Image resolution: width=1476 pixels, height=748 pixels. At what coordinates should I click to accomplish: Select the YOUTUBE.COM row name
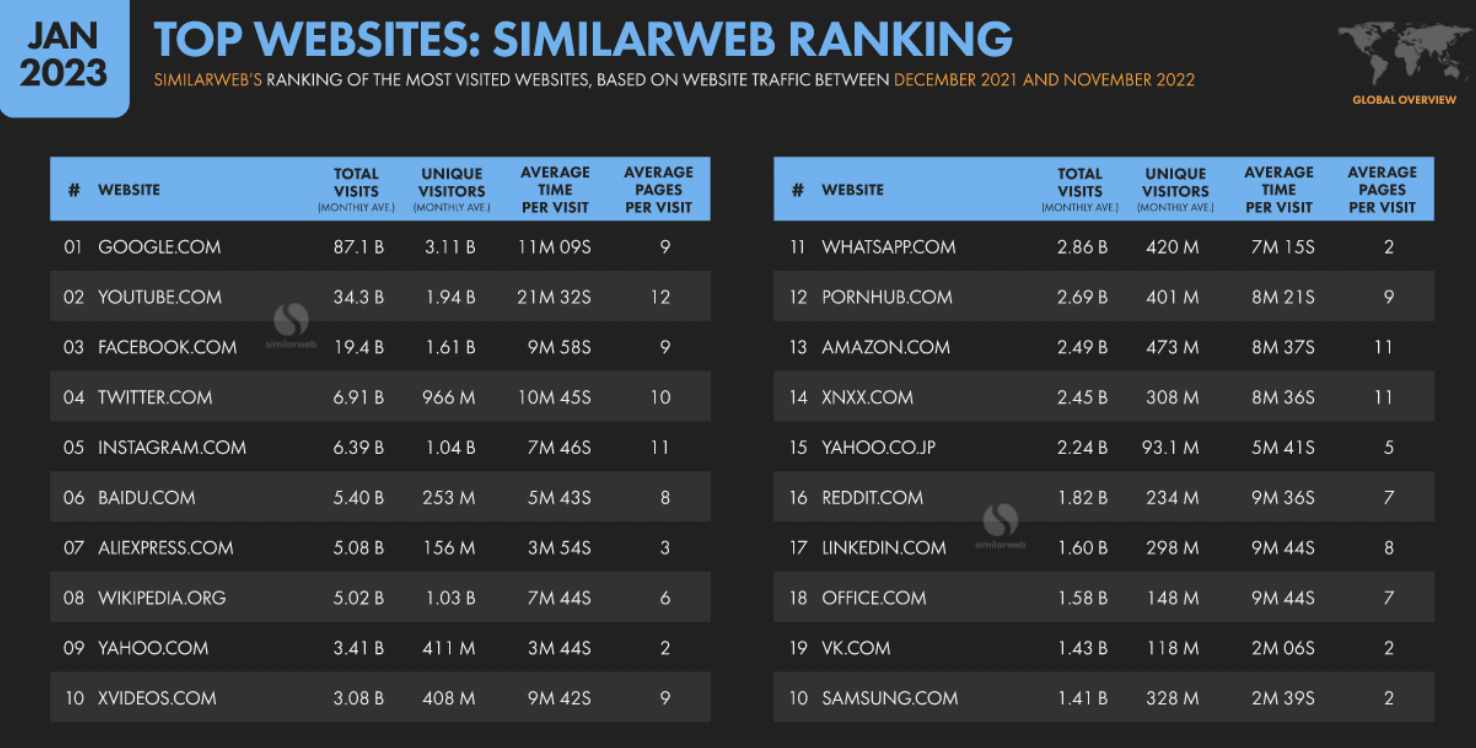point(160,297)
